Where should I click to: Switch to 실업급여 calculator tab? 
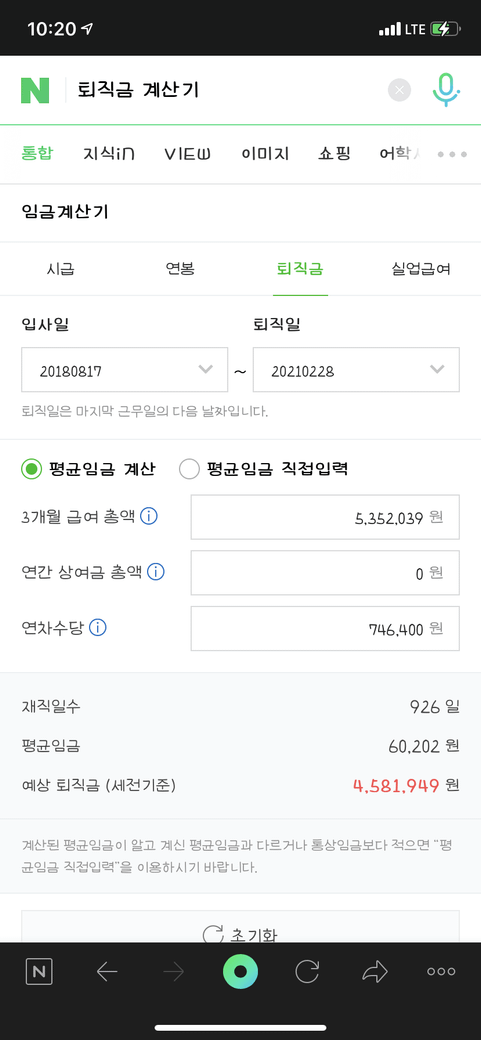point(421,269)
